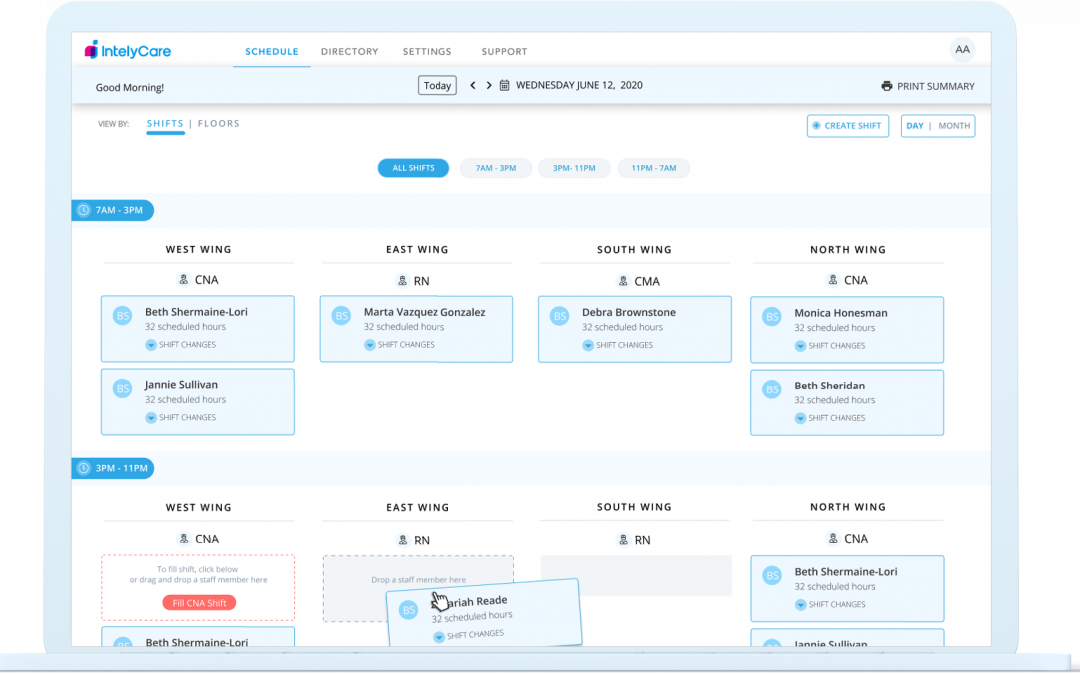Click the printer icon for Print Summary
The height and width of the screenshot is (675, 1080).
(886, 86)
